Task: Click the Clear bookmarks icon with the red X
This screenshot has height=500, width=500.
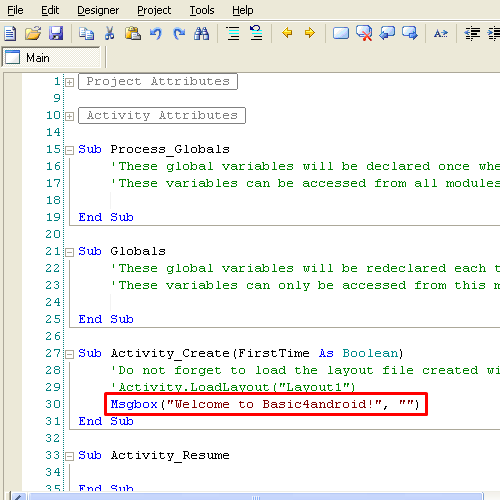Action: pyautogui.click(x=364, y=33)
